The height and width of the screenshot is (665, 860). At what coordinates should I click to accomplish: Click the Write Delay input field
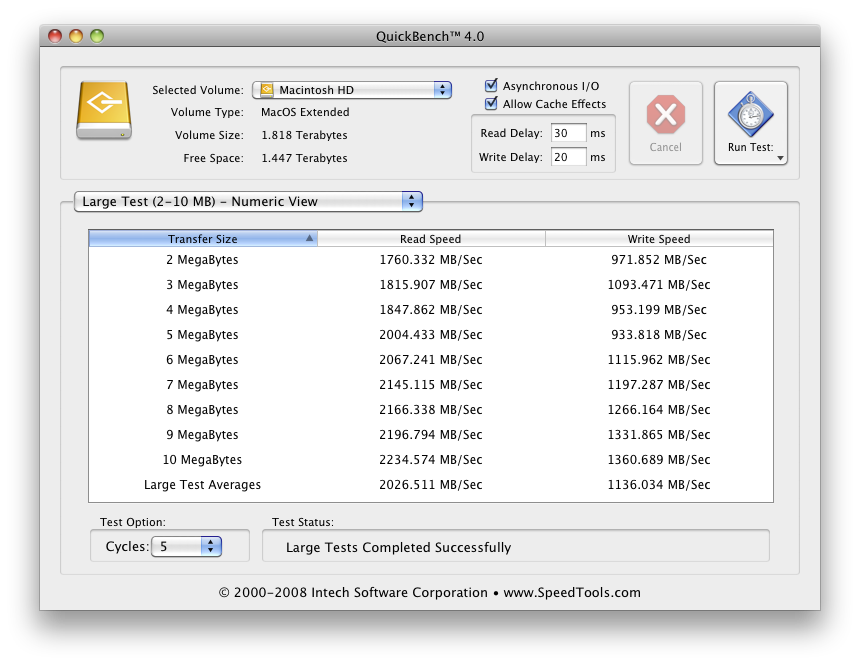click(x=568, y=157)
